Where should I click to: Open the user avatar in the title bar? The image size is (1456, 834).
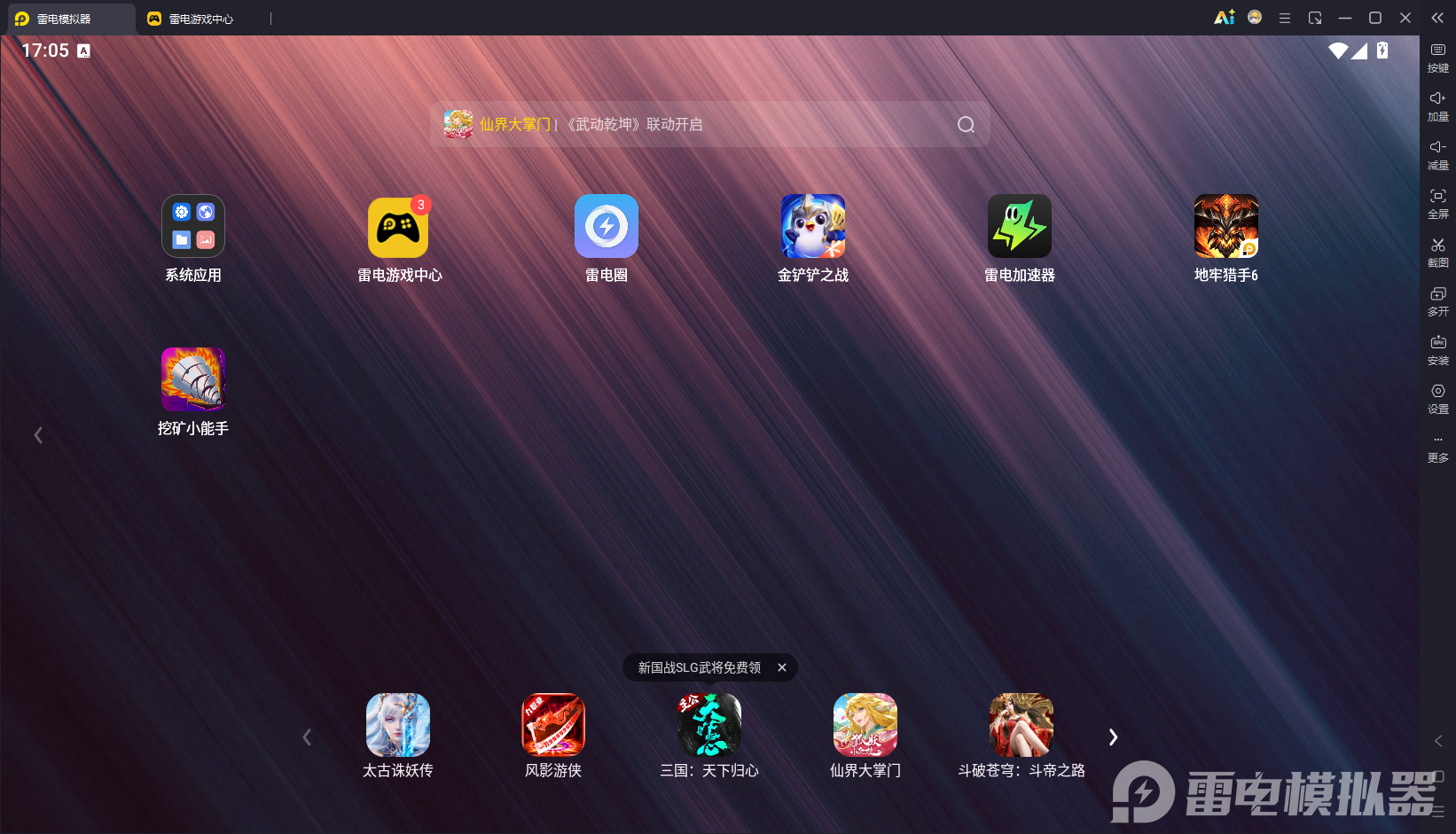click(1255, 17)
